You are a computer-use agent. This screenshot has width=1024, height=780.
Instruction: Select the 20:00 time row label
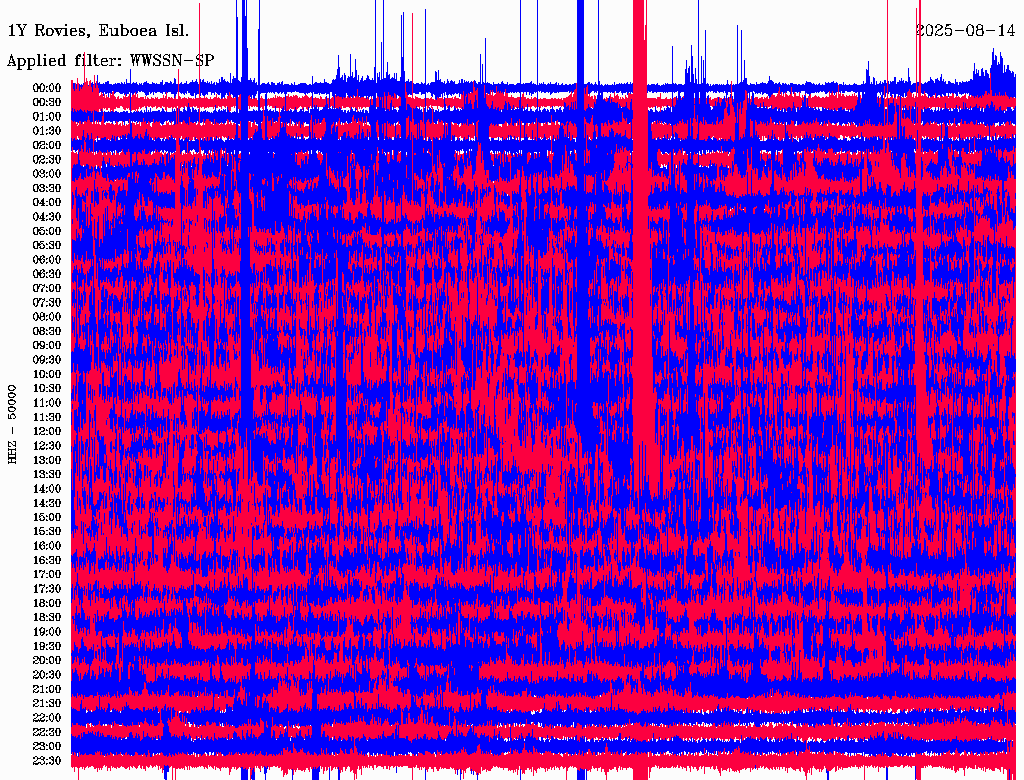tap(47, 660)
